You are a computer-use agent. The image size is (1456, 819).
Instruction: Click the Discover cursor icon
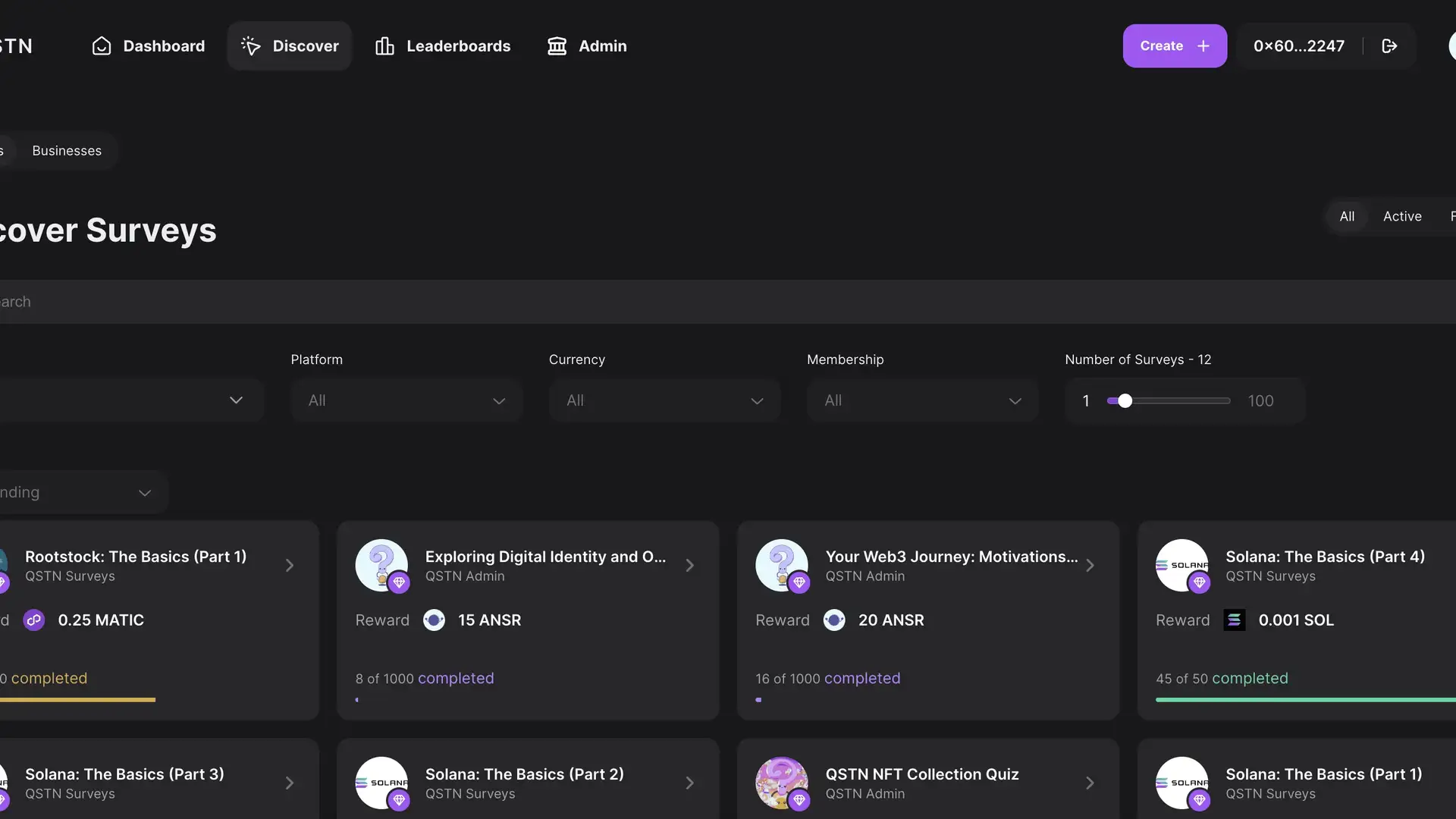coord(251,46)
